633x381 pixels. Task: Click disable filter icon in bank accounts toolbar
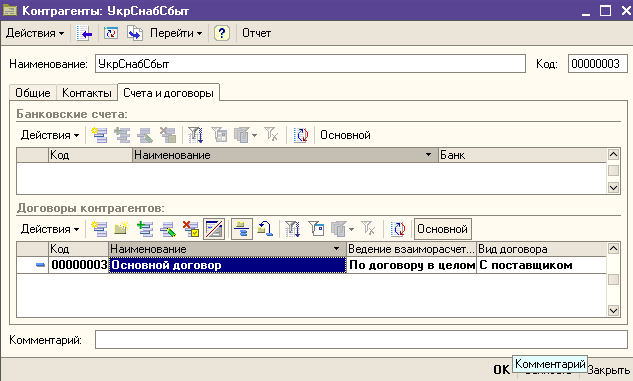point(271,134)
